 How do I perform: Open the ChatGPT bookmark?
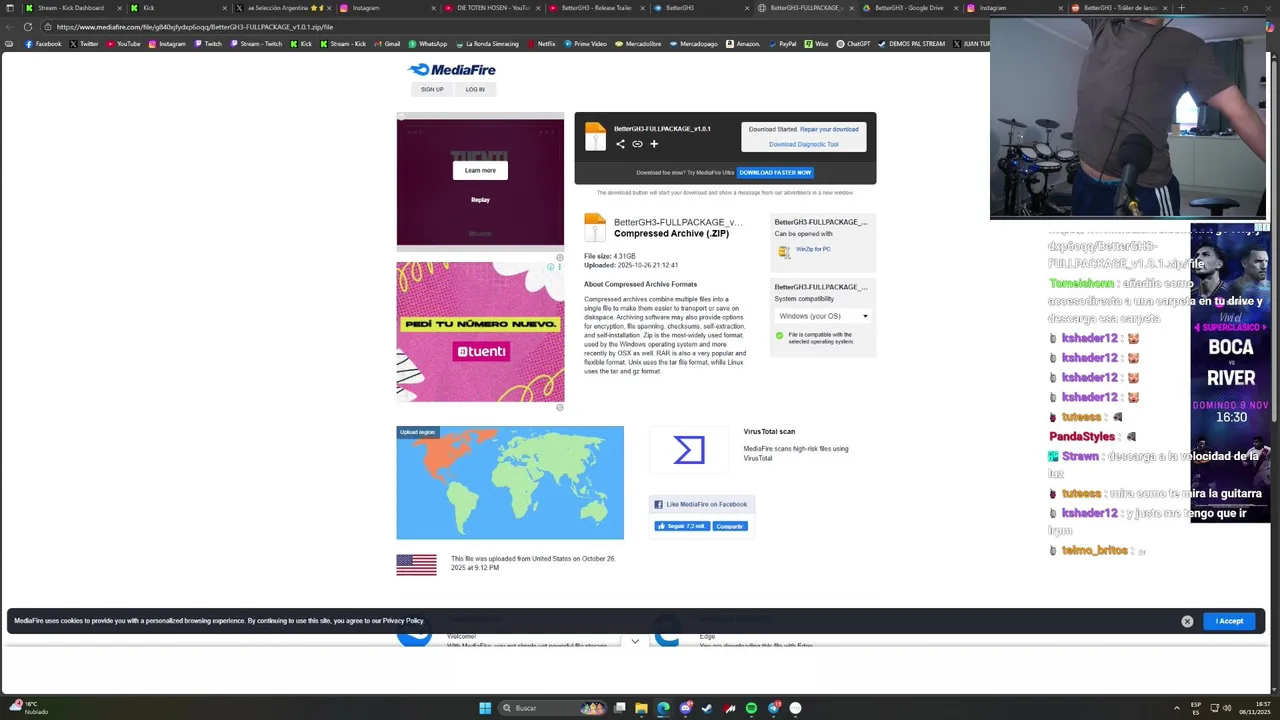pos(853,44)
